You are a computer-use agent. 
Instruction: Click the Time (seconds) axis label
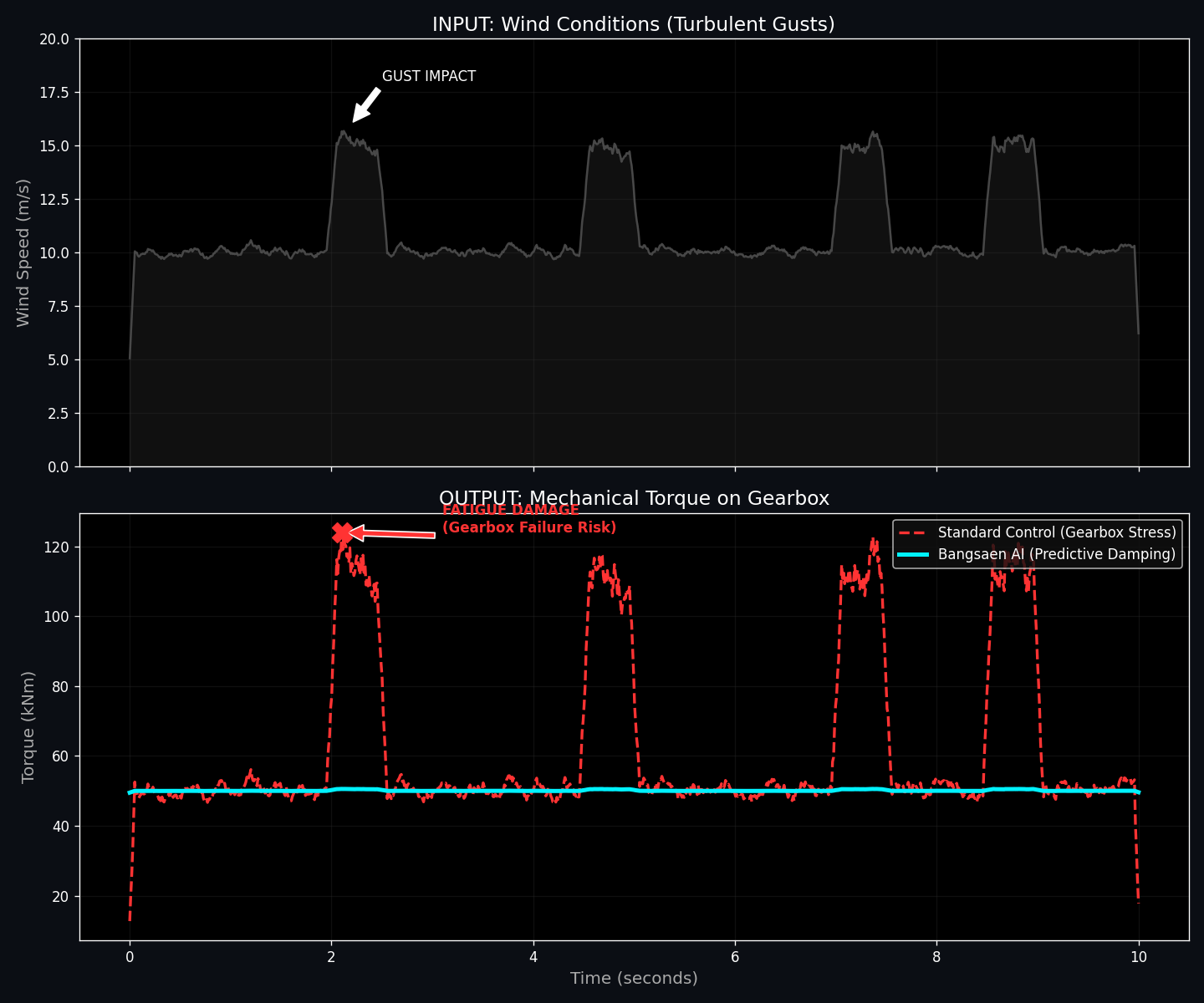(633, 978)
